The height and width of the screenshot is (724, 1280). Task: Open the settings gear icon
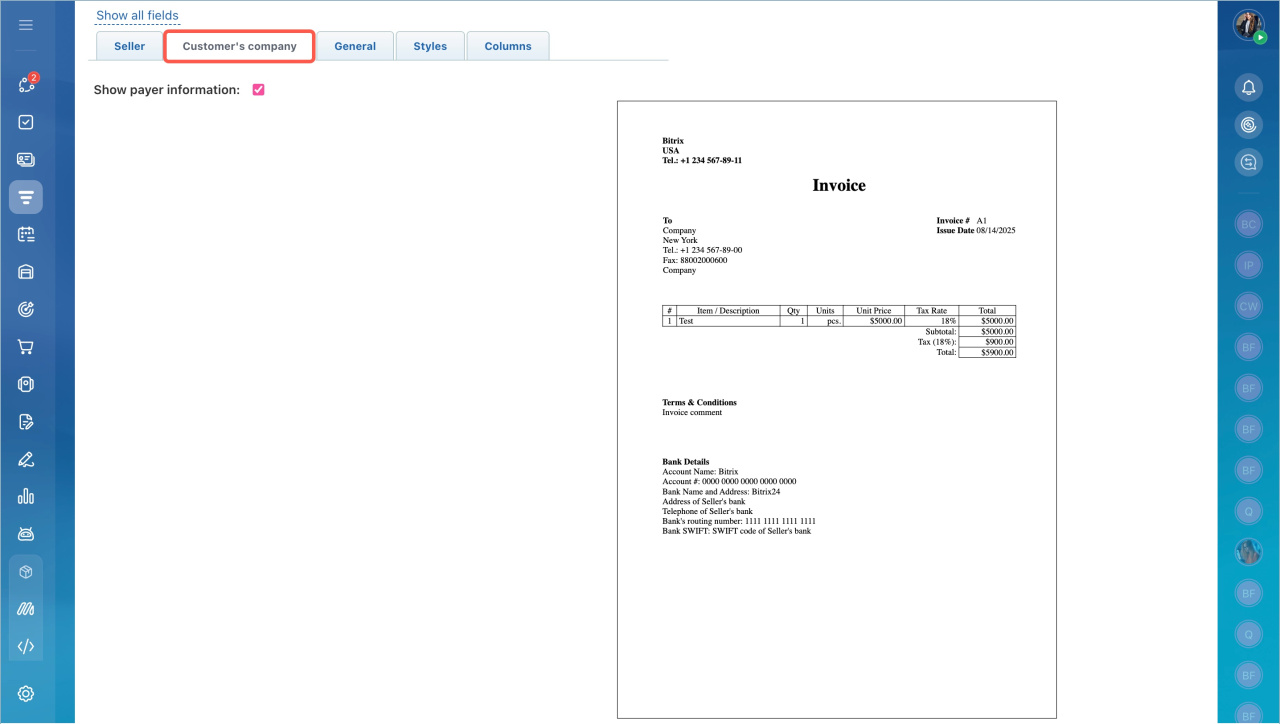click(x=26, y=694)
